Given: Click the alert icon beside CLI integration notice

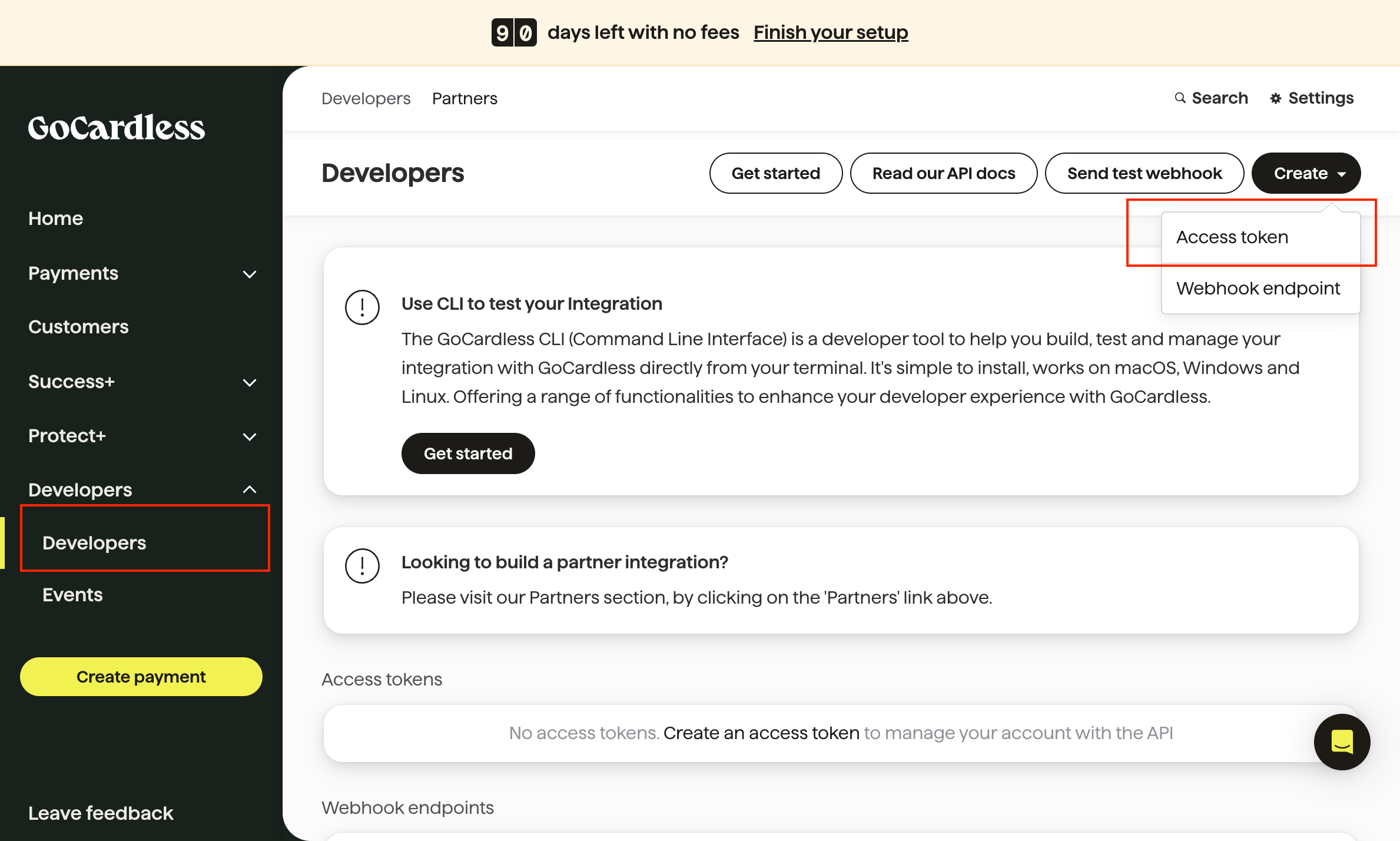Looking at the screenshot, I should (362, 307).
